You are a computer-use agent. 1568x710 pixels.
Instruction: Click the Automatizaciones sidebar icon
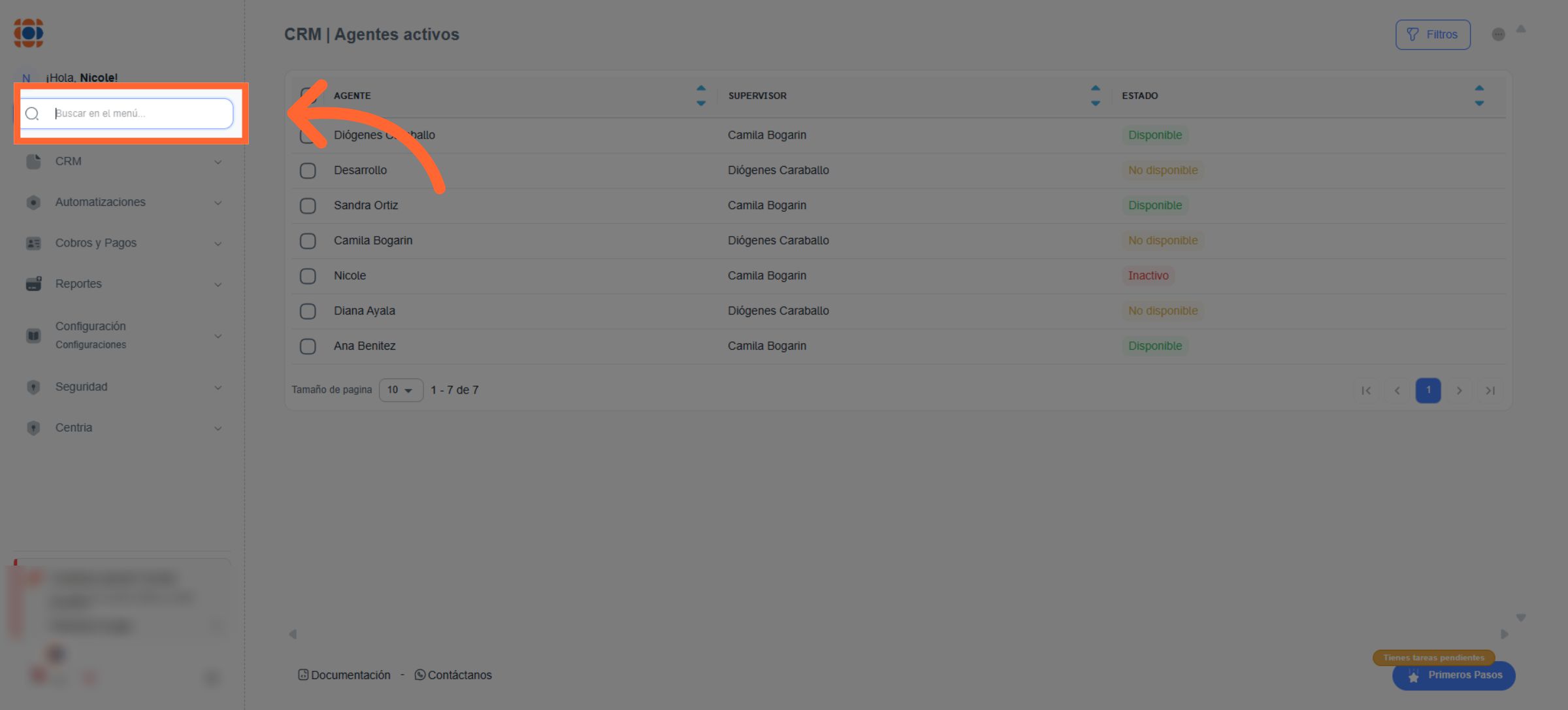click(33, 203)
